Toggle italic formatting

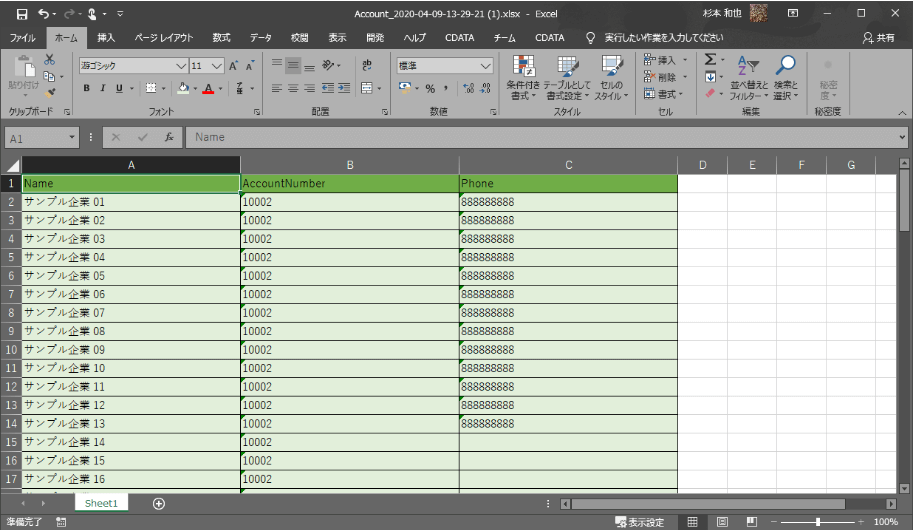pyautogui.click(x=103, y=88)
